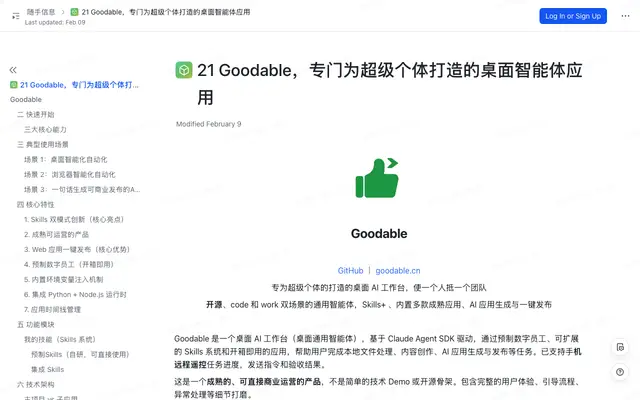This screenshot has height=400, width=640.
Task: Jump to 5. 内置环境变量注入机制 entry
Action: coord(63,280)
